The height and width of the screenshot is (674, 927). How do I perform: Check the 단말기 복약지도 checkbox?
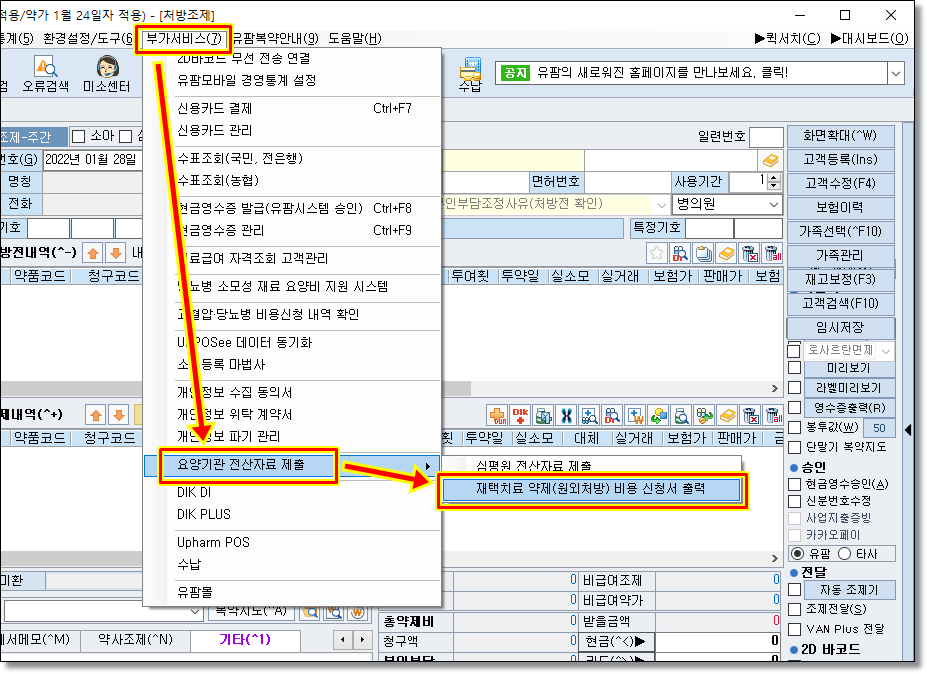(793, 447)
